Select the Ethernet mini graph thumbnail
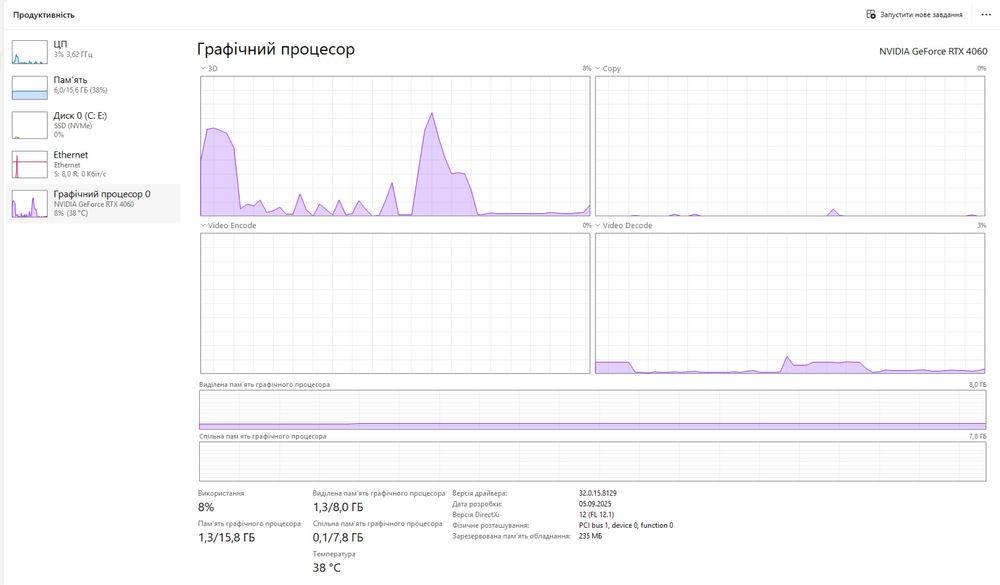1000x585 pixels. coord(29,165)
